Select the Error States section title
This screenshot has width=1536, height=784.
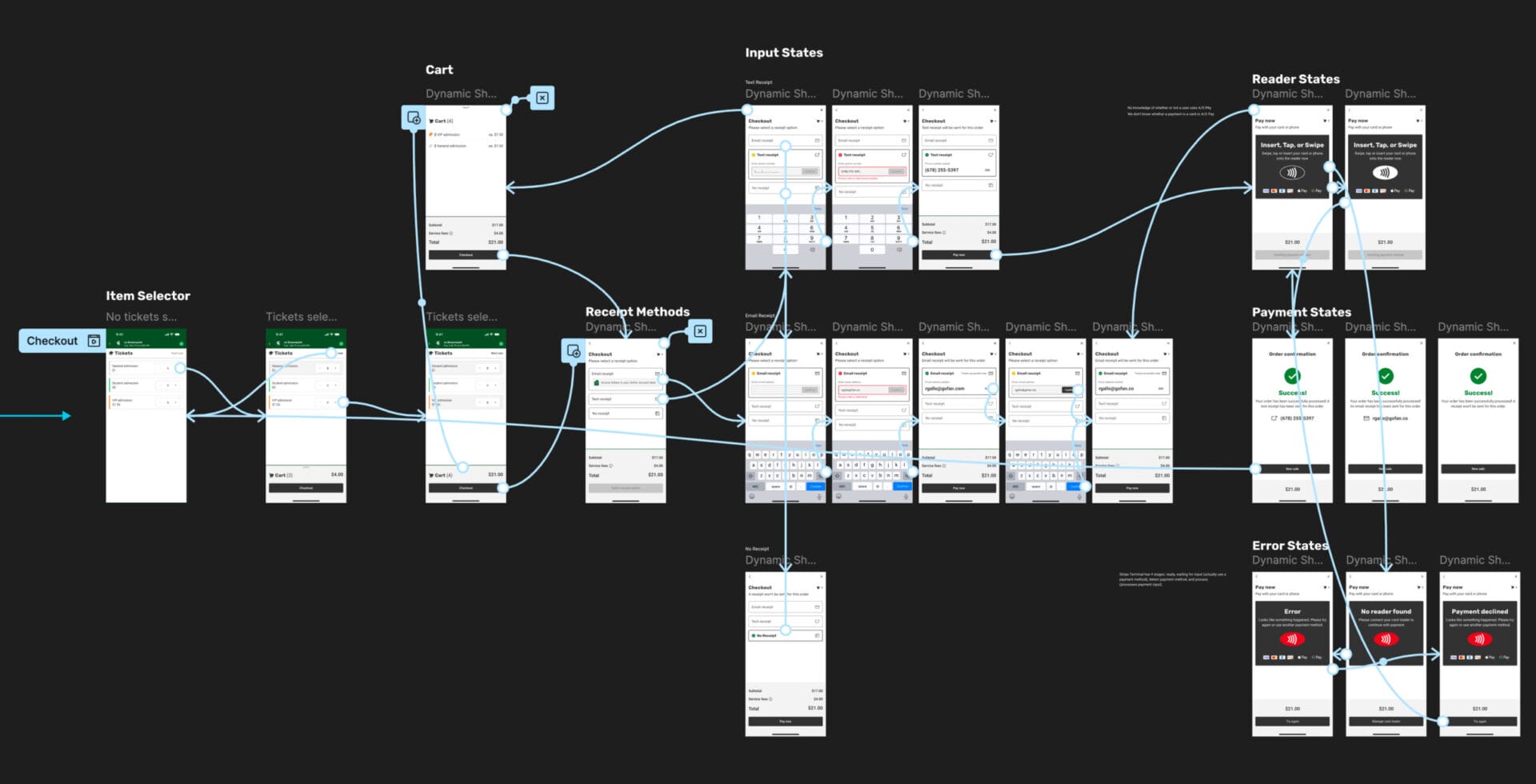pyautogui.click(x=1289, y=546)
